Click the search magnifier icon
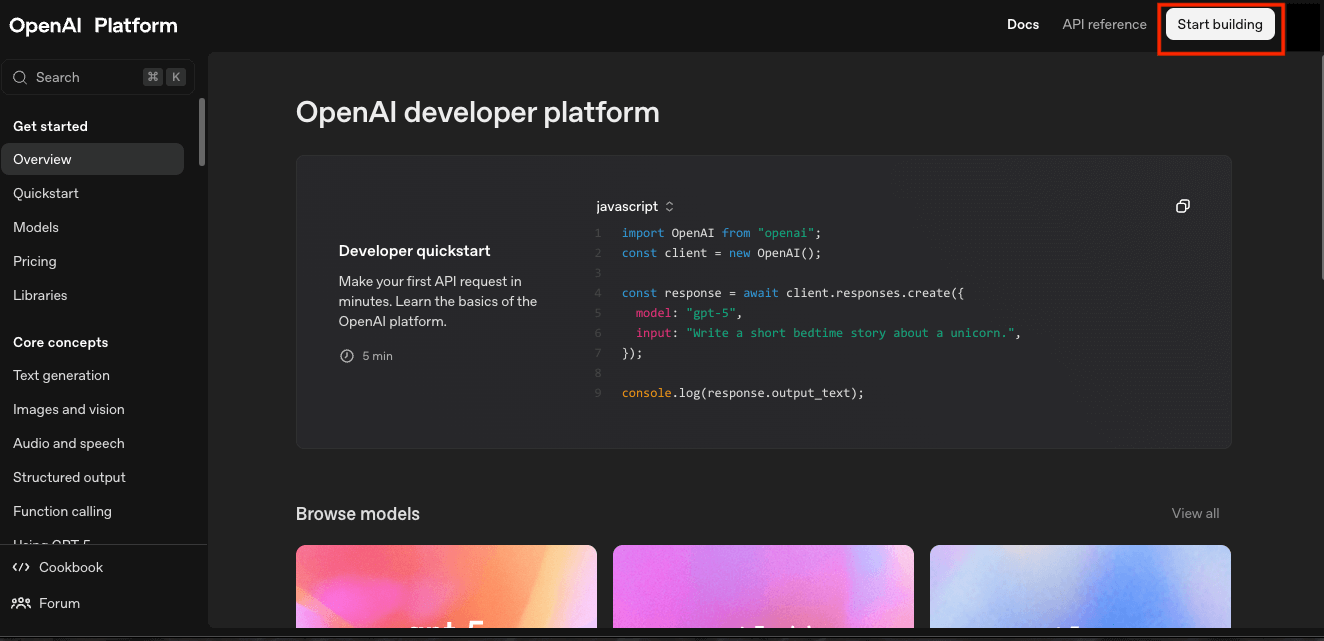 [x=20, y=77]
